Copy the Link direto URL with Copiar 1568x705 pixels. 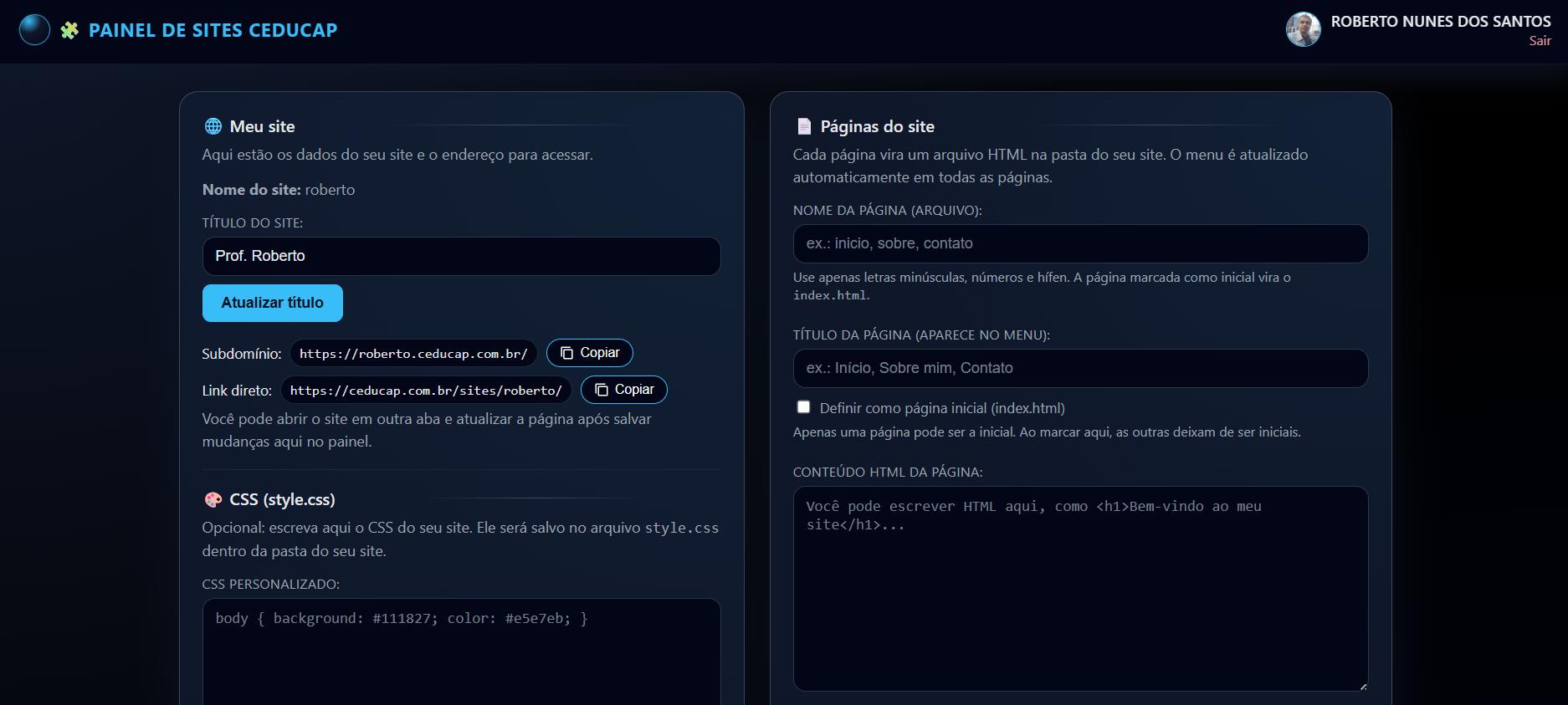coord(624,390)
